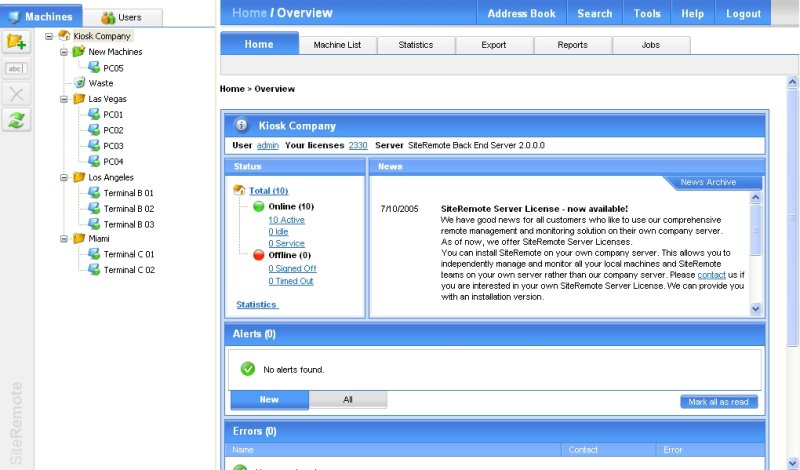Open the Address Book menu
Screen dimensions: 800x470
[x=520, y=14]
